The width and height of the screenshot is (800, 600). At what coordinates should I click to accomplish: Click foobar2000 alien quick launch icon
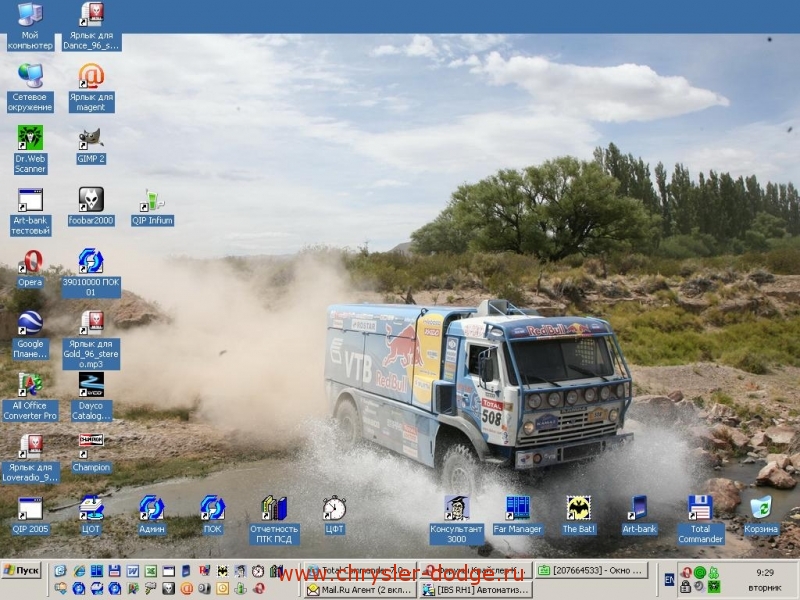(x=168, y=589)
